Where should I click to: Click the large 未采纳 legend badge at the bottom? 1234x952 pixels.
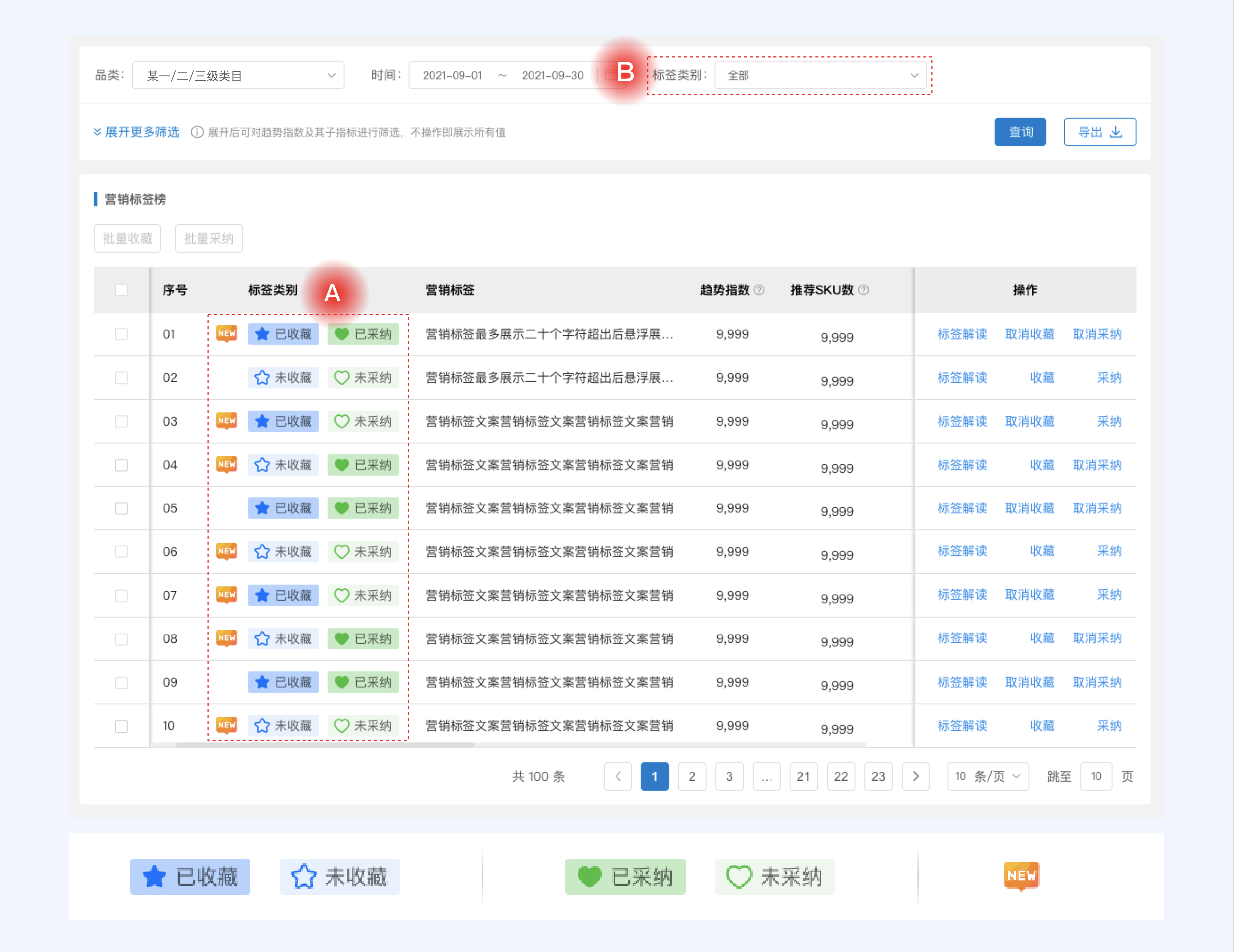point(774,877)
